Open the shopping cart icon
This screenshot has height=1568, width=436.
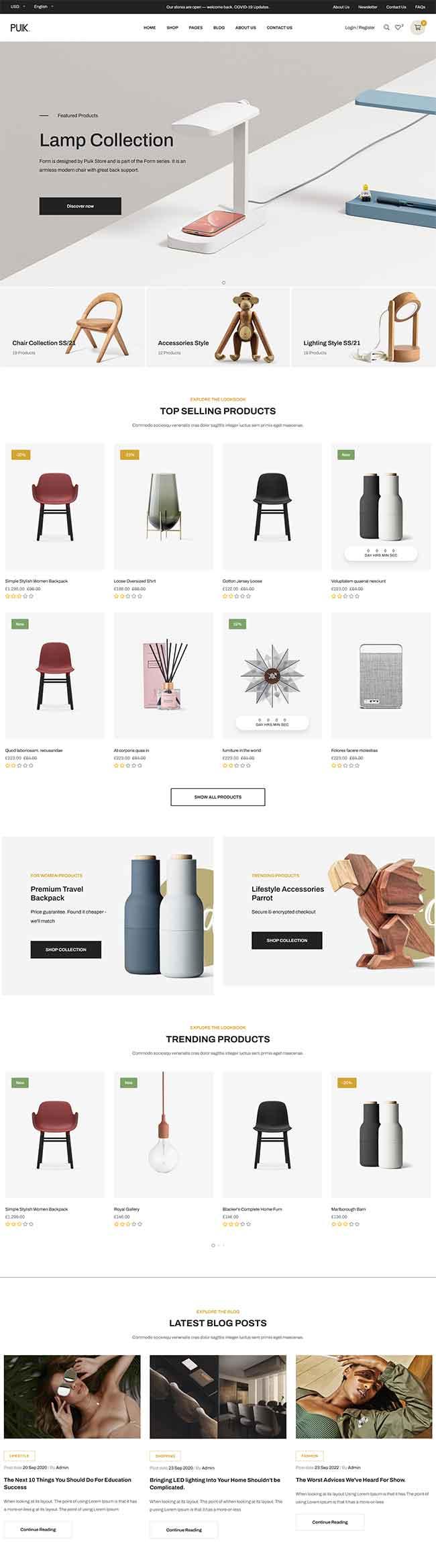[418, 28]
